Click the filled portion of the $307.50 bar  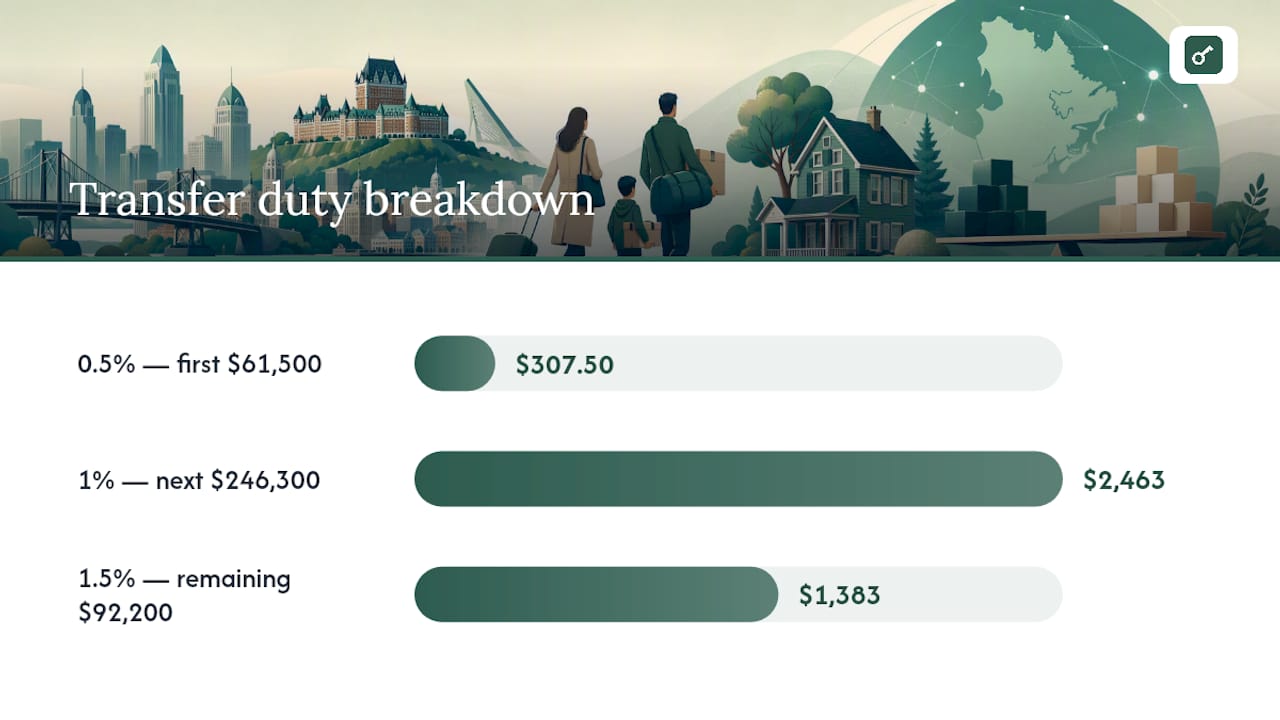click(x=454, y=363)
